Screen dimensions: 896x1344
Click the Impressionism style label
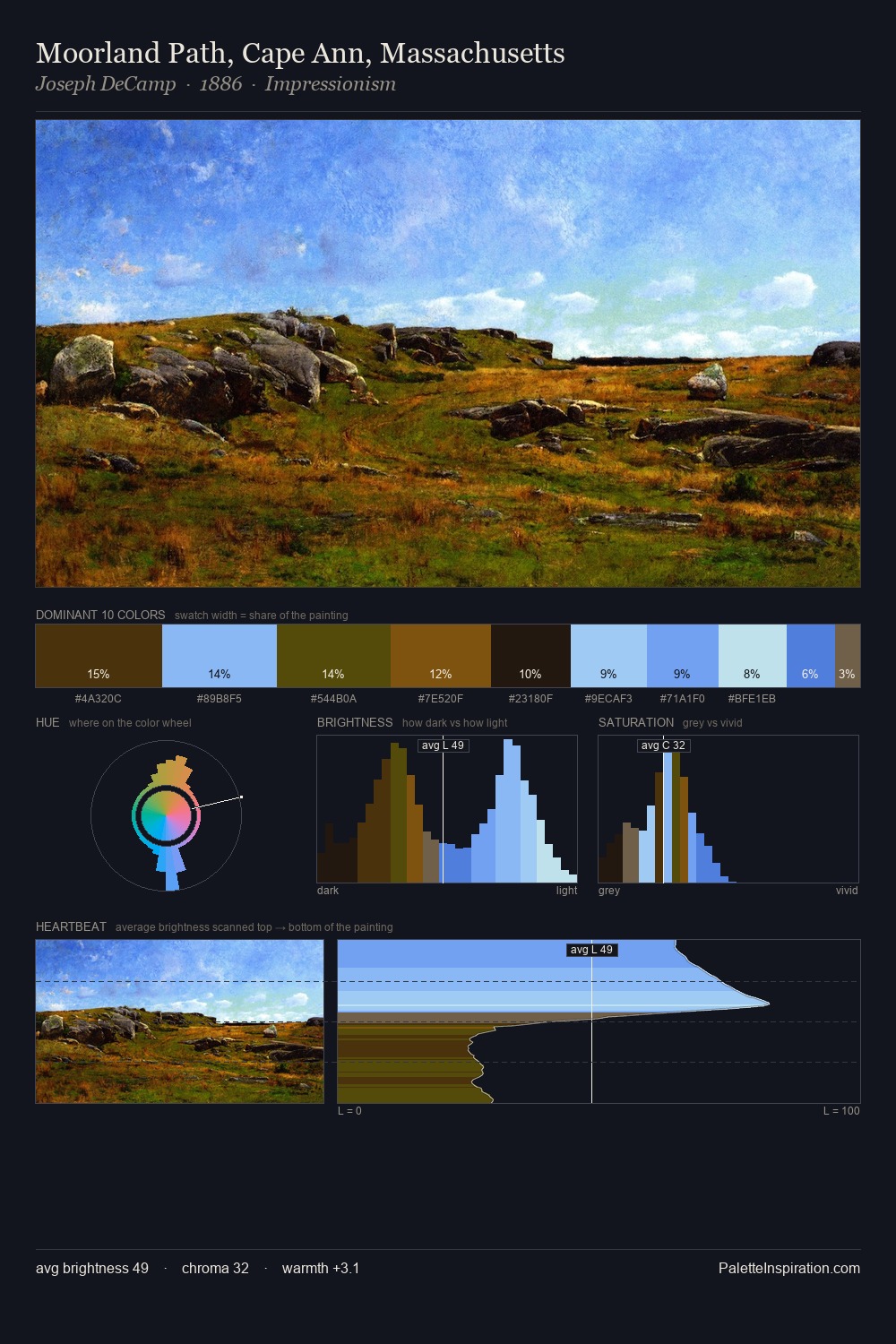click(x=331, y=84)
